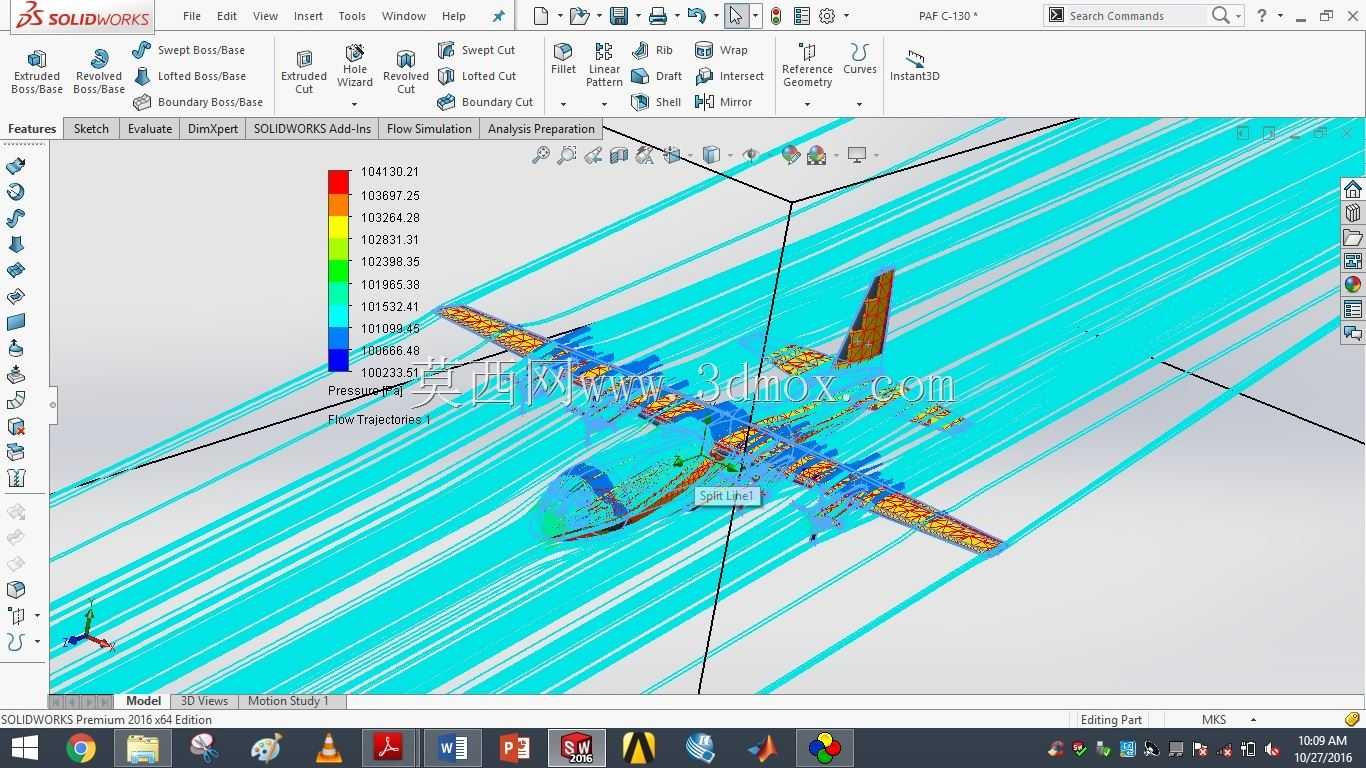Open the Curves tools
Viewport: 1366px width, 768px height.
[859, 59]
